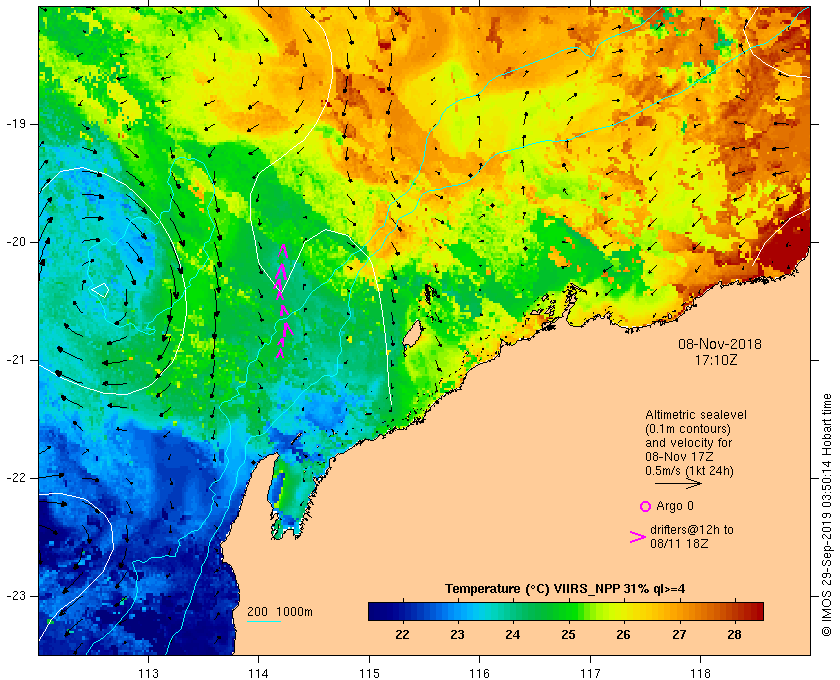Click the '(0.1m contours)' legend line
Image resolution: width=840 pixels, height=680 pixels.
(688, 429)
